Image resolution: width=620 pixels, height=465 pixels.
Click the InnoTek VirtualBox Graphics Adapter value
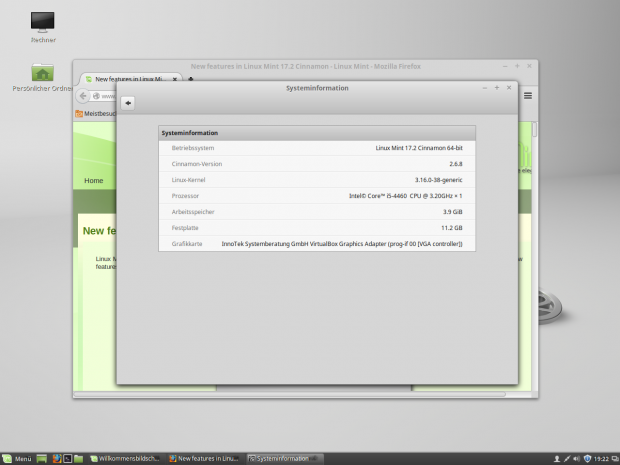[x=342, y=244]
